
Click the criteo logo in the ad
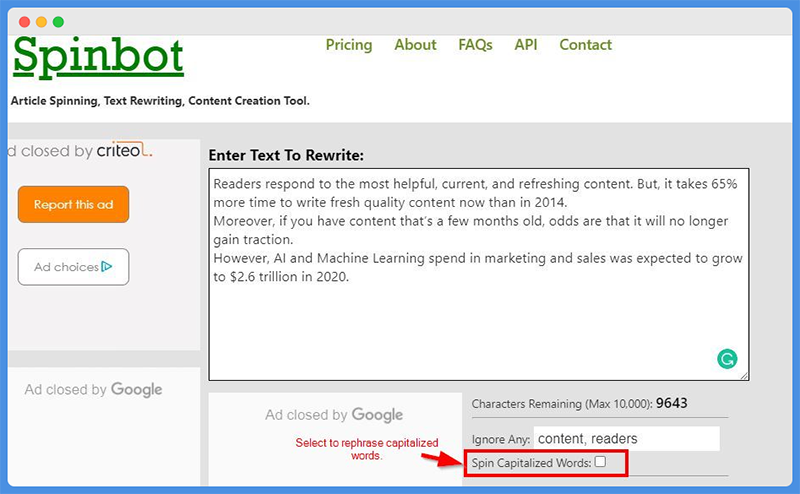(x=124, y=150)
